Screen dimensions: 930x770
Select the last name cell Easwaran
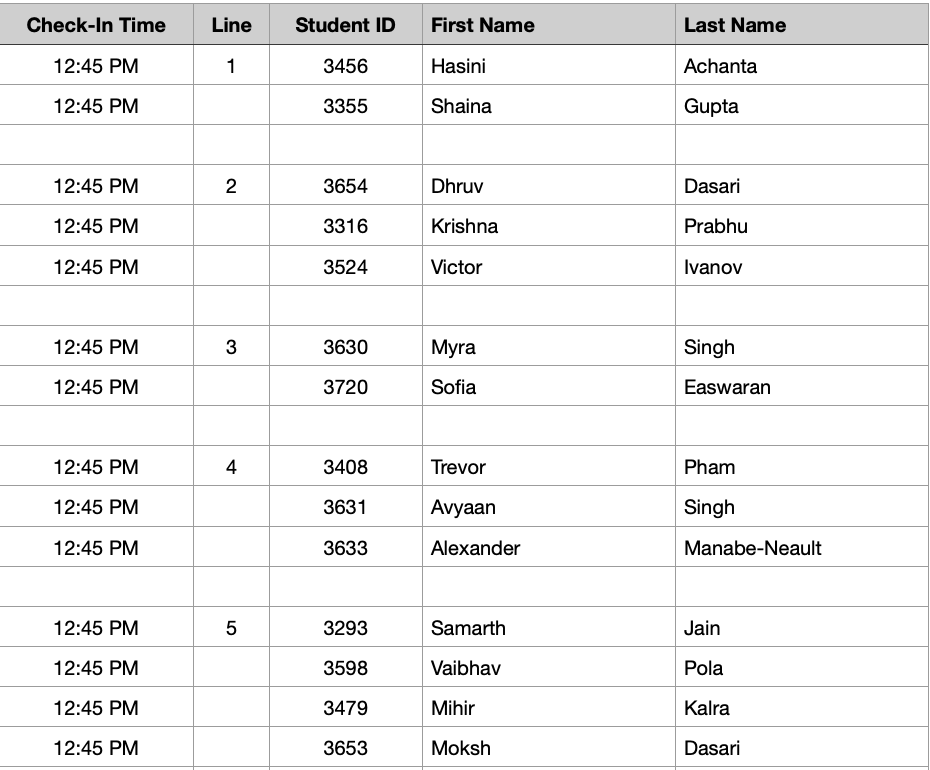(802, 387)
